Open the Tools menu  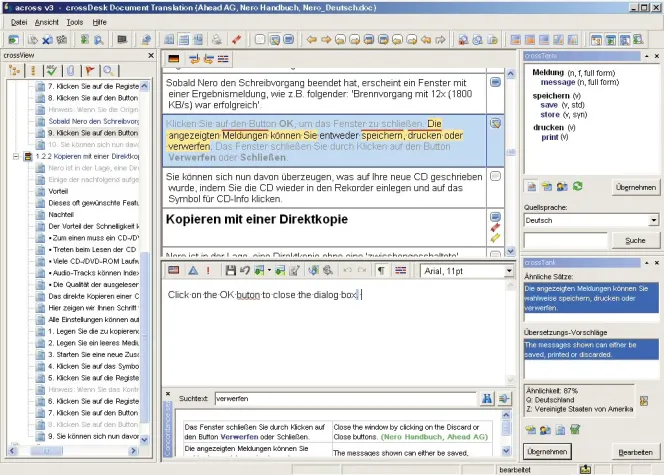[75, 21]
